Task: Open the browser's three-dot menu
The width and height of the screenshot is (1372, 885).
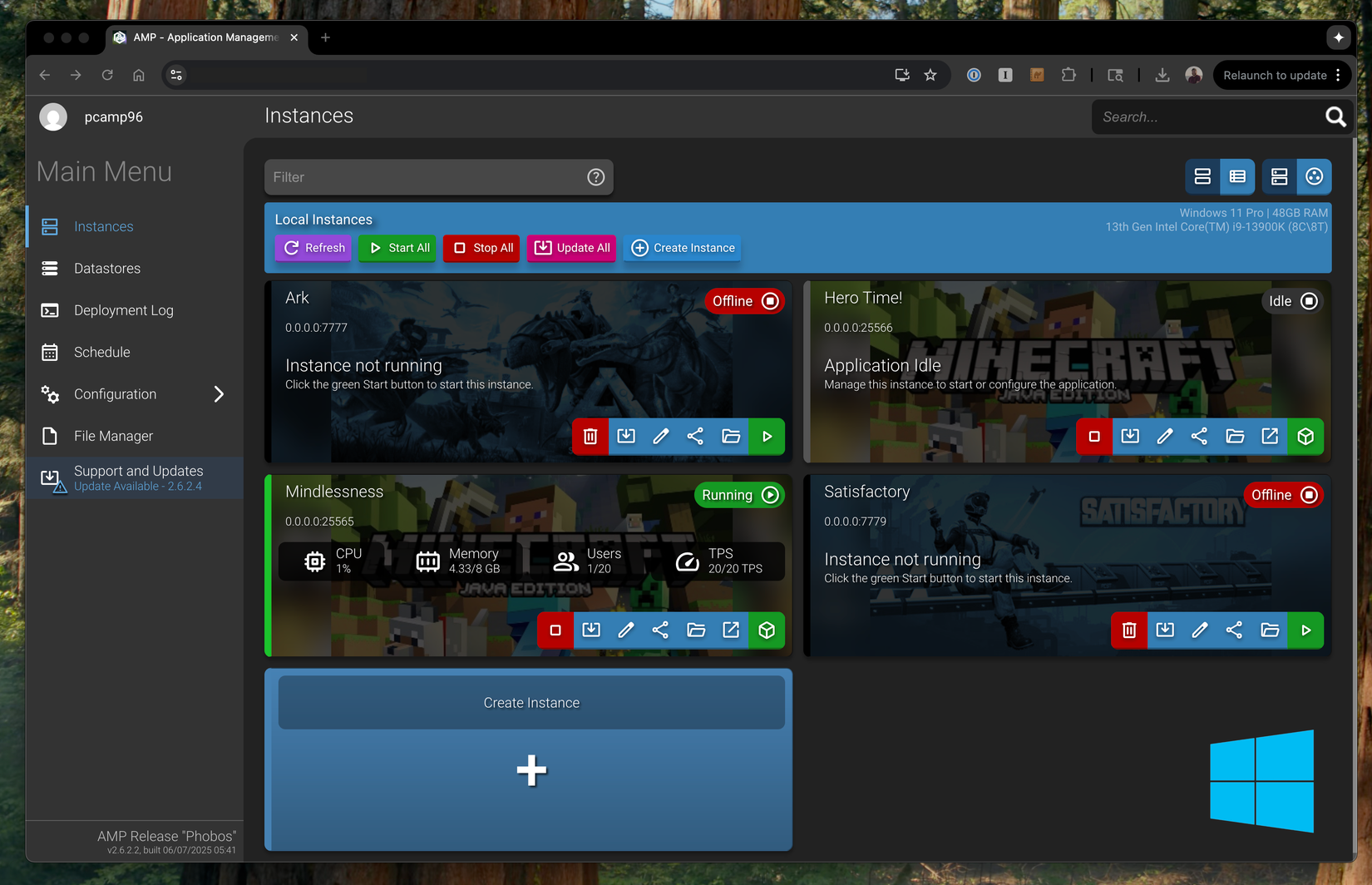Action: (x=1340, y=75)
